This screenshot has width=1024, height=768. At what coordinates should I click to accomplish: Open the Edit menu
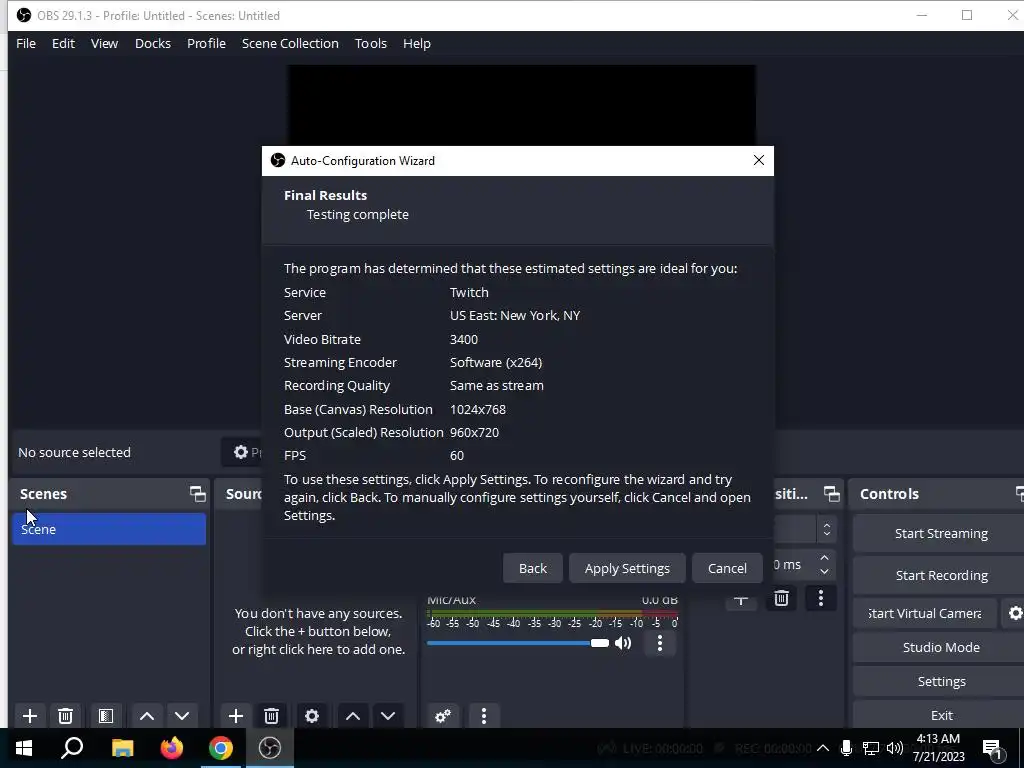pyautogui.click(x=63, y=43)
